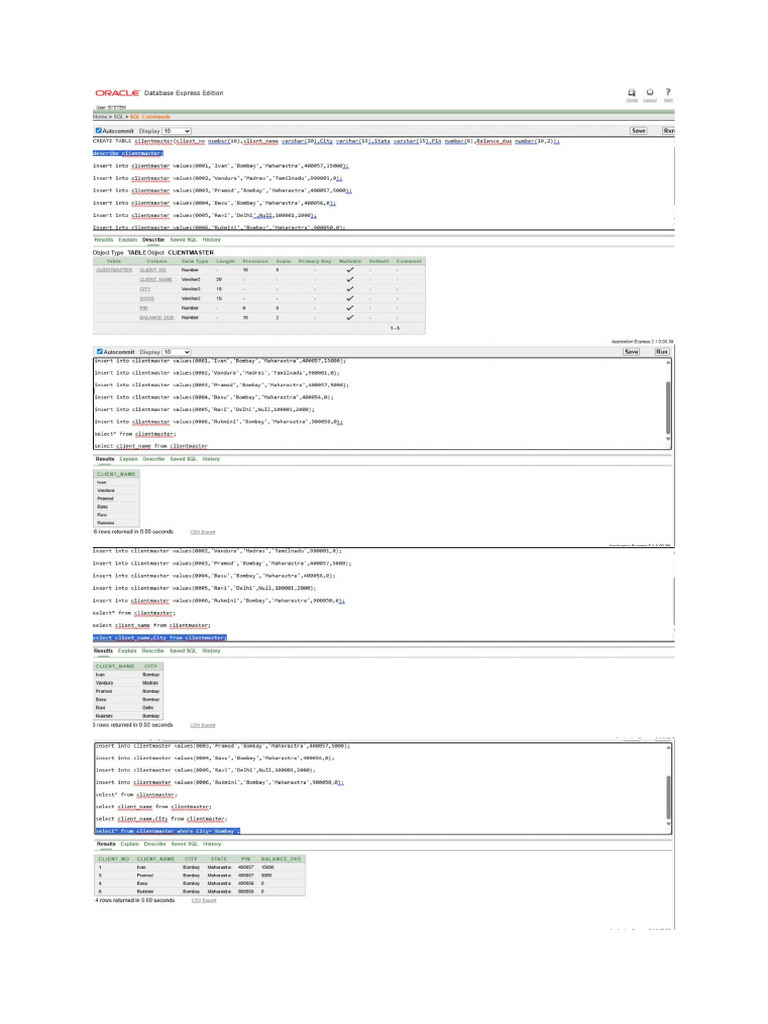This screenshot has width=768, height=1024.
Task: Click Run button below Application Express version label
Action: point(662,351)
